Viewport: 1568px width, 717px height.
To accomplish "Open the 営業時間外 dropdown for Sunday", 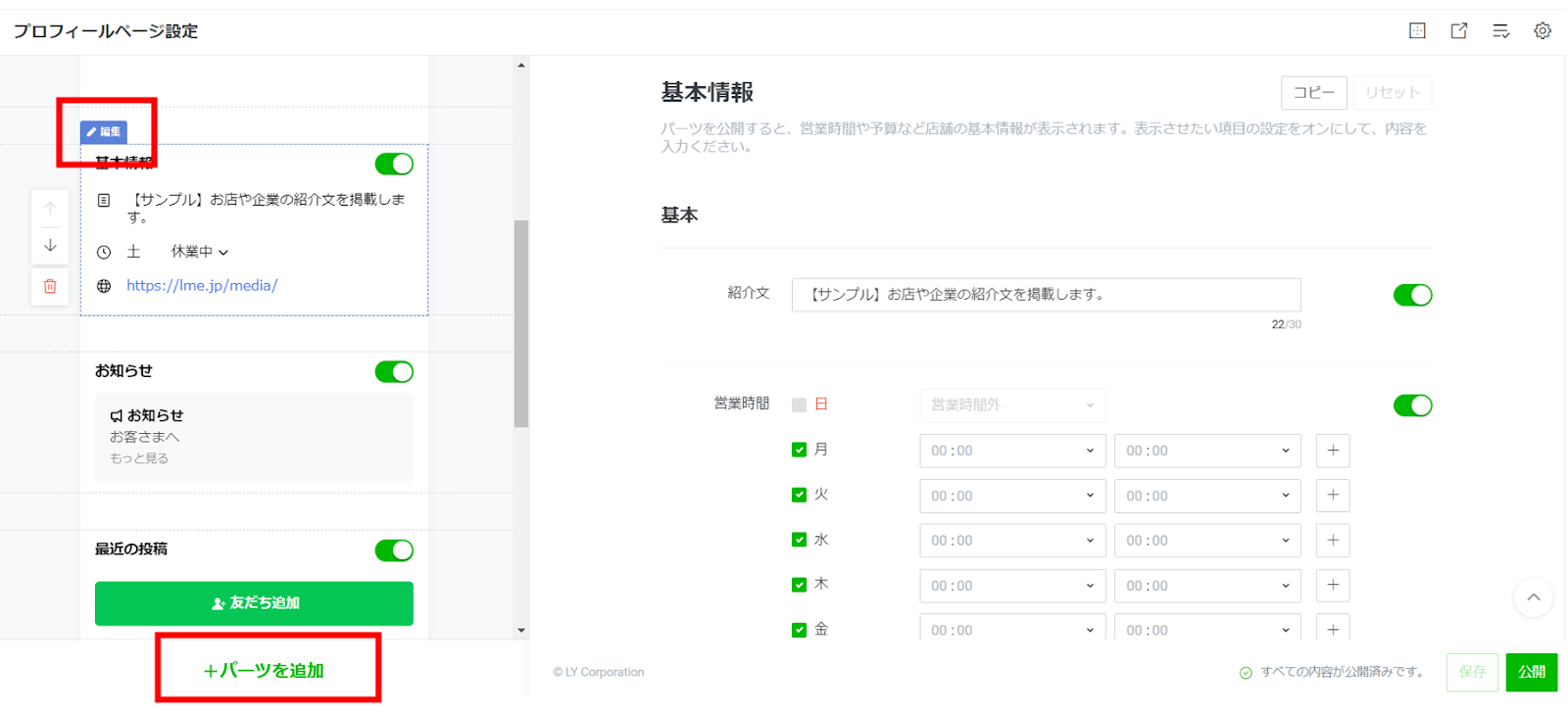I will tap(1012, 406).
